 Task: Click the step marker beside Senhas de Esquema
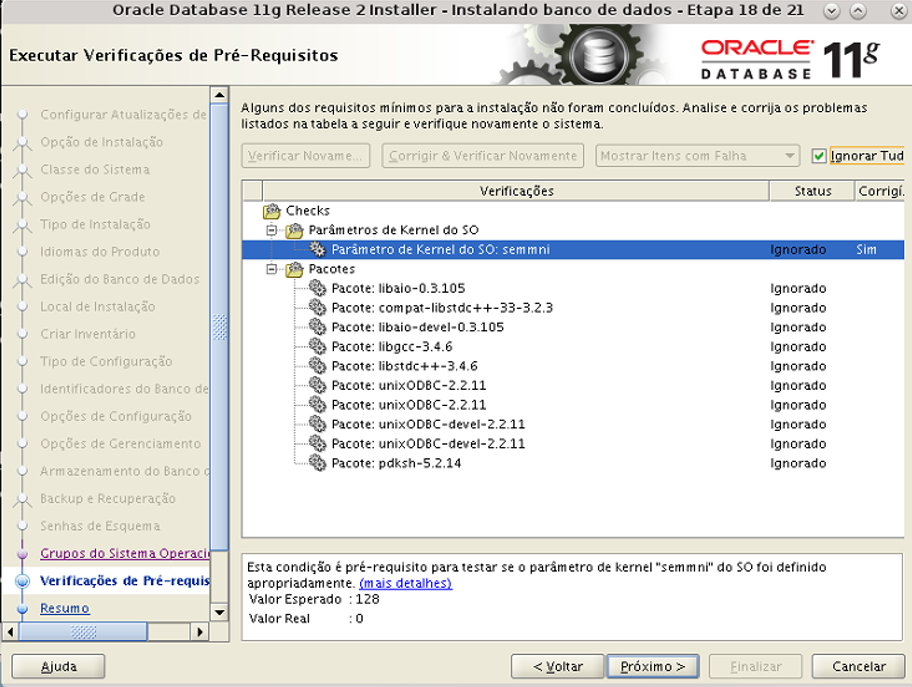click(23, 526)
